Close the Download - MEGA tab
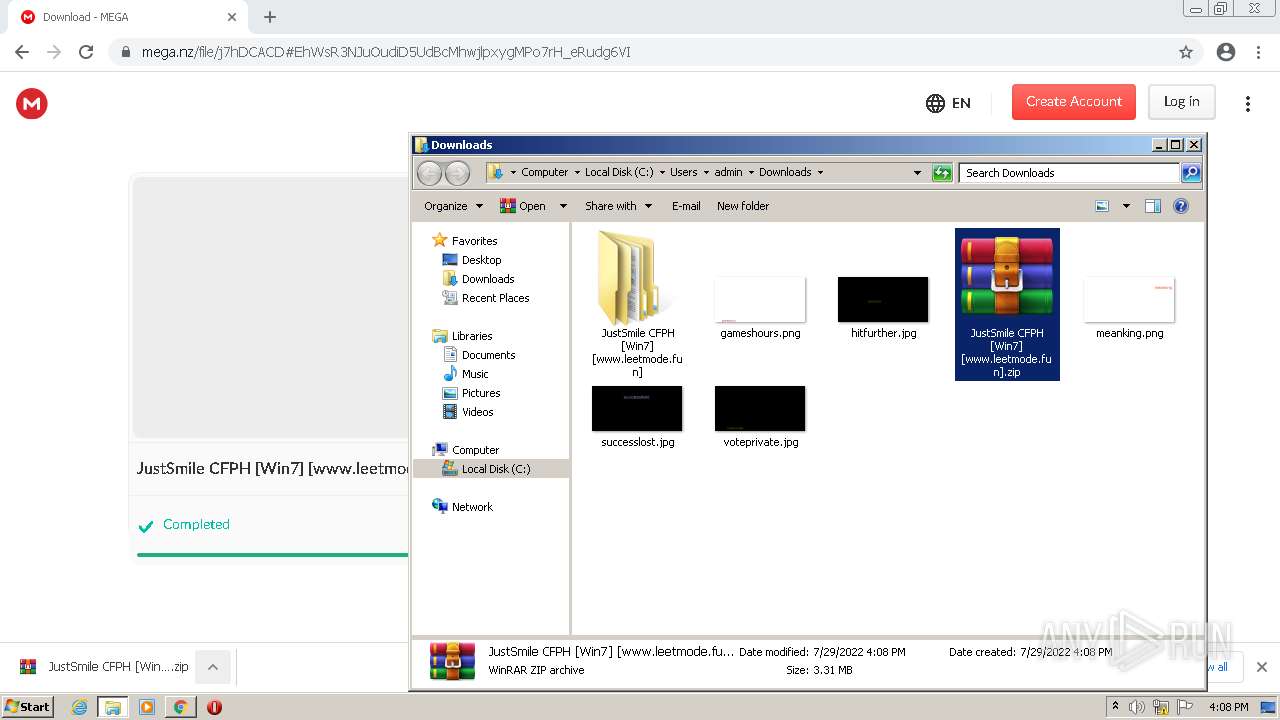Image resolution: width=1280 pixels, height=720 pixels. (x=232, y=17)
